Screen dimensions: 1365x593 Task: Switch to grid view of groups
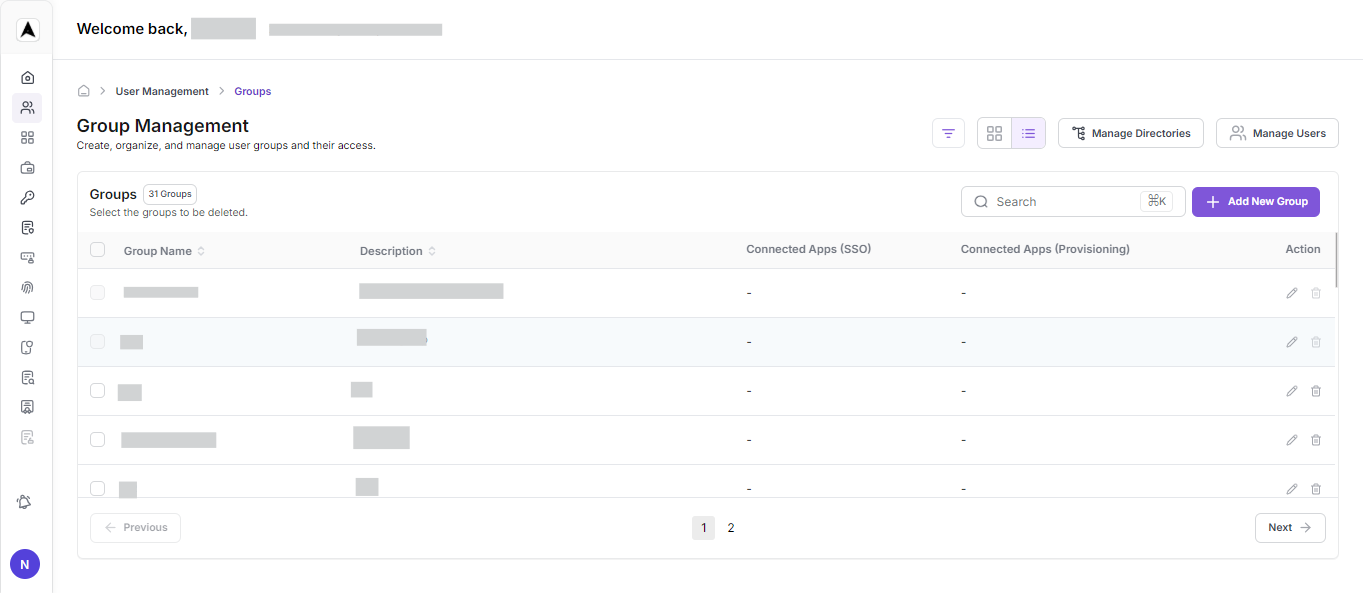click(x=994, y=132)
